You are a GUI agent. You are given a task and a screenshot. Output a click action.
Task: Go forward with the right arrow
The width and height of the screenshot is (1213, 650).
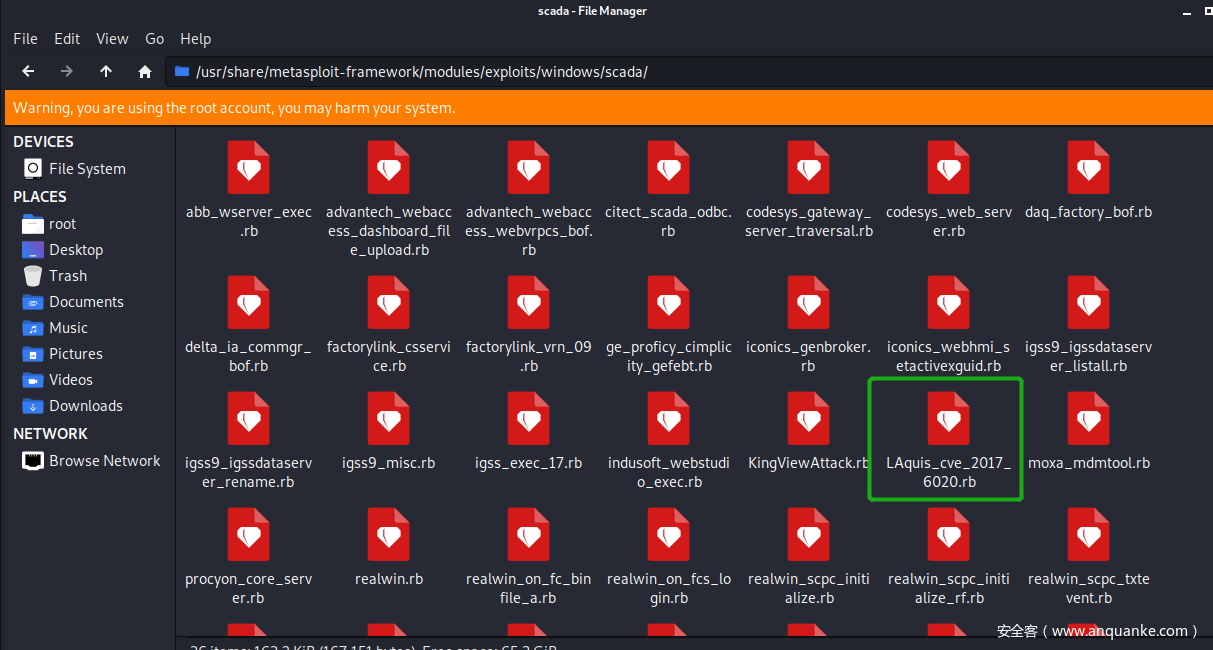(67, 72)
